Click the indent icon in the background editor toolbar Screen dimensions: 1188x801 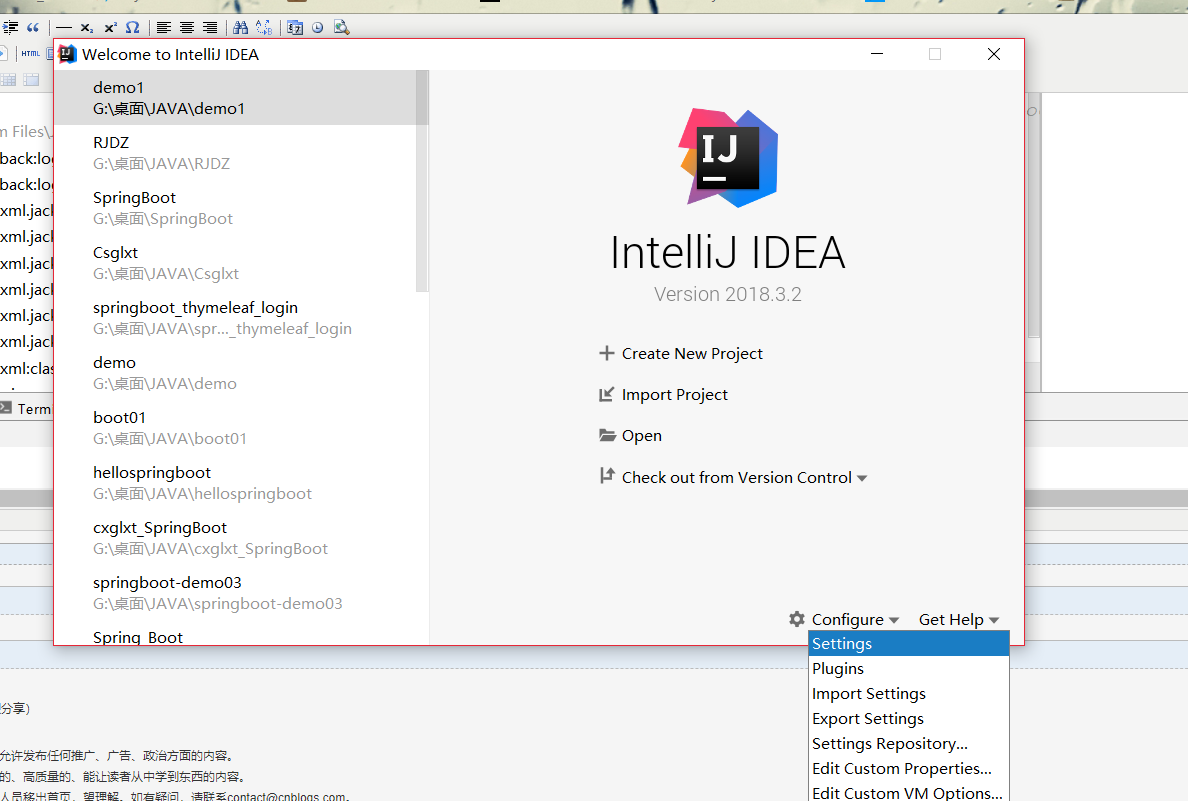click(x=10, y=28)
